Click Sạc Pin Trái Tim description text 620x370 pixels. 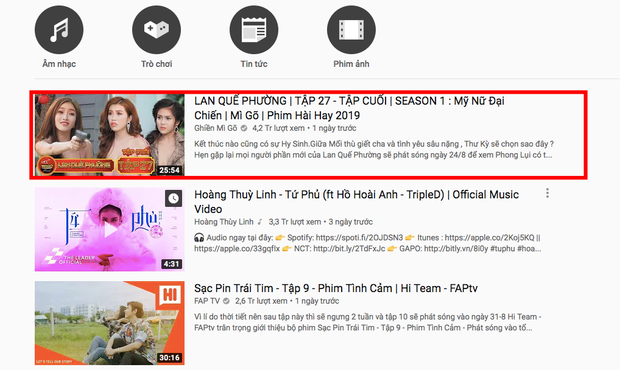(368, 322)
